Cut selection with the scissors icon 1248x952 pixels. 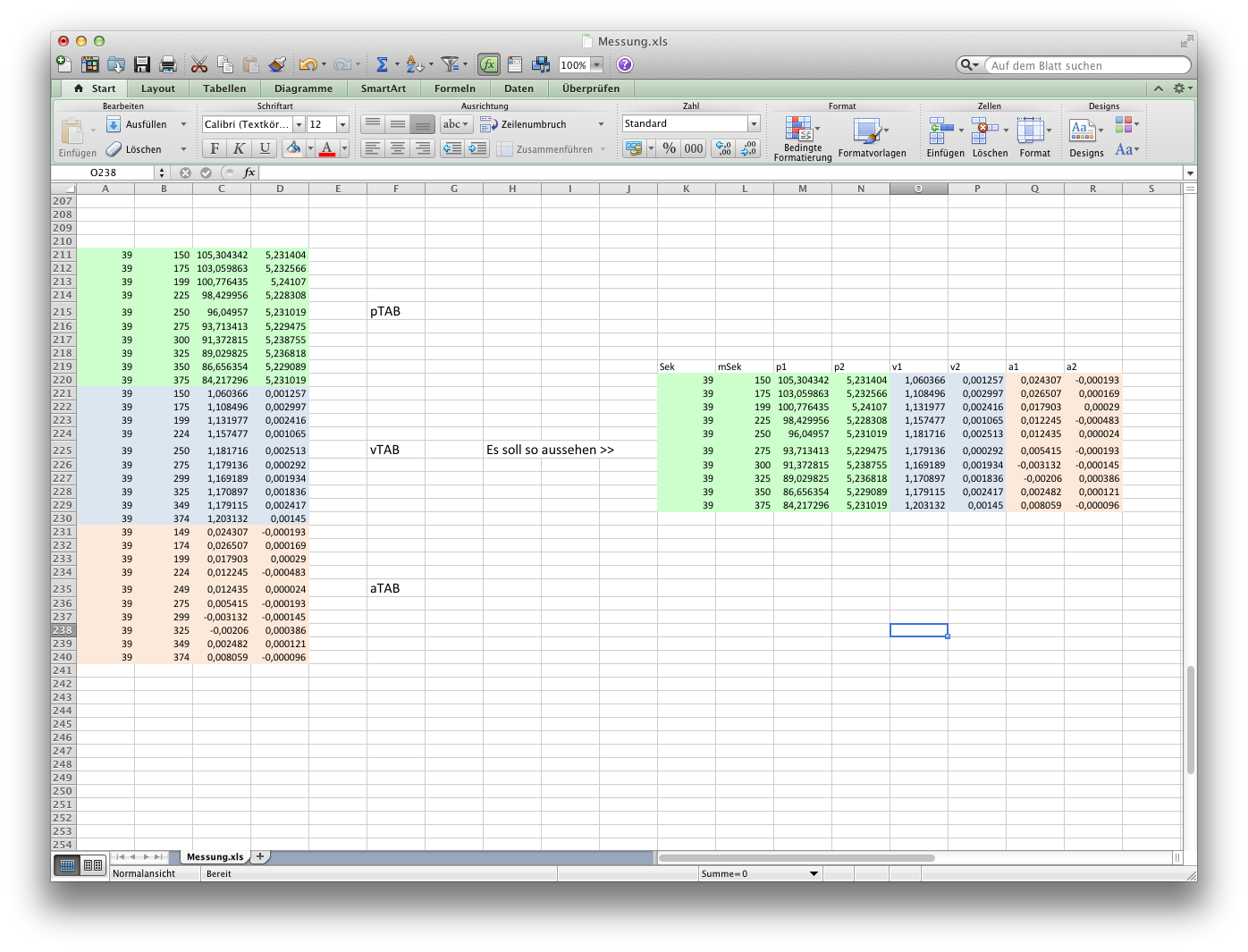tap(199, 64)
